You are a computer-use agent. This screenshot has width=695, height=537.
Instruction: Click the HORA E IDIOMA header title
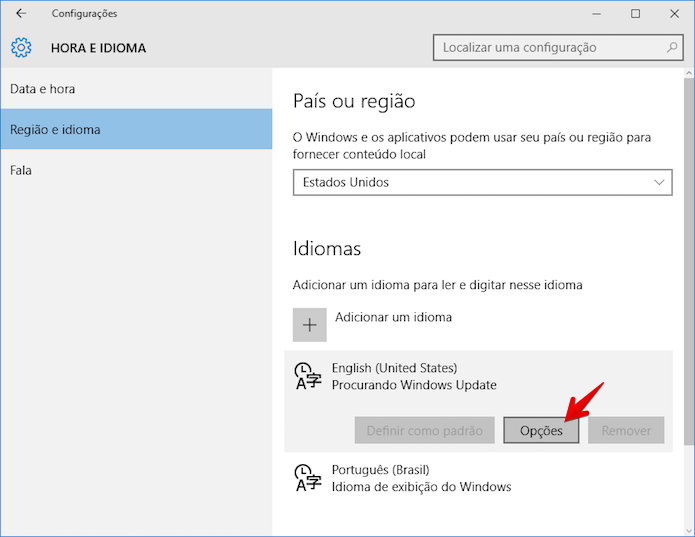pyautogui.click(x=98, y=48)
